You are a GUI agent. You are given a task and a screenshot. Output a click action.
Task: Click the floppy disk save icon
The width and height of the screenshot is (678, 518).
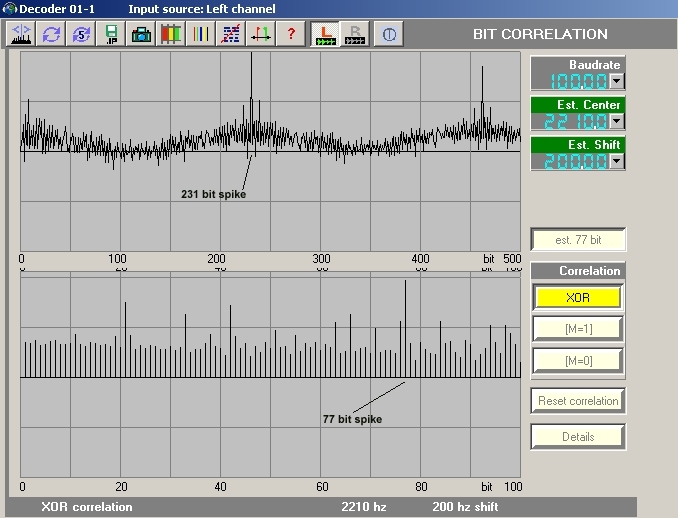[x=111, y=34]
